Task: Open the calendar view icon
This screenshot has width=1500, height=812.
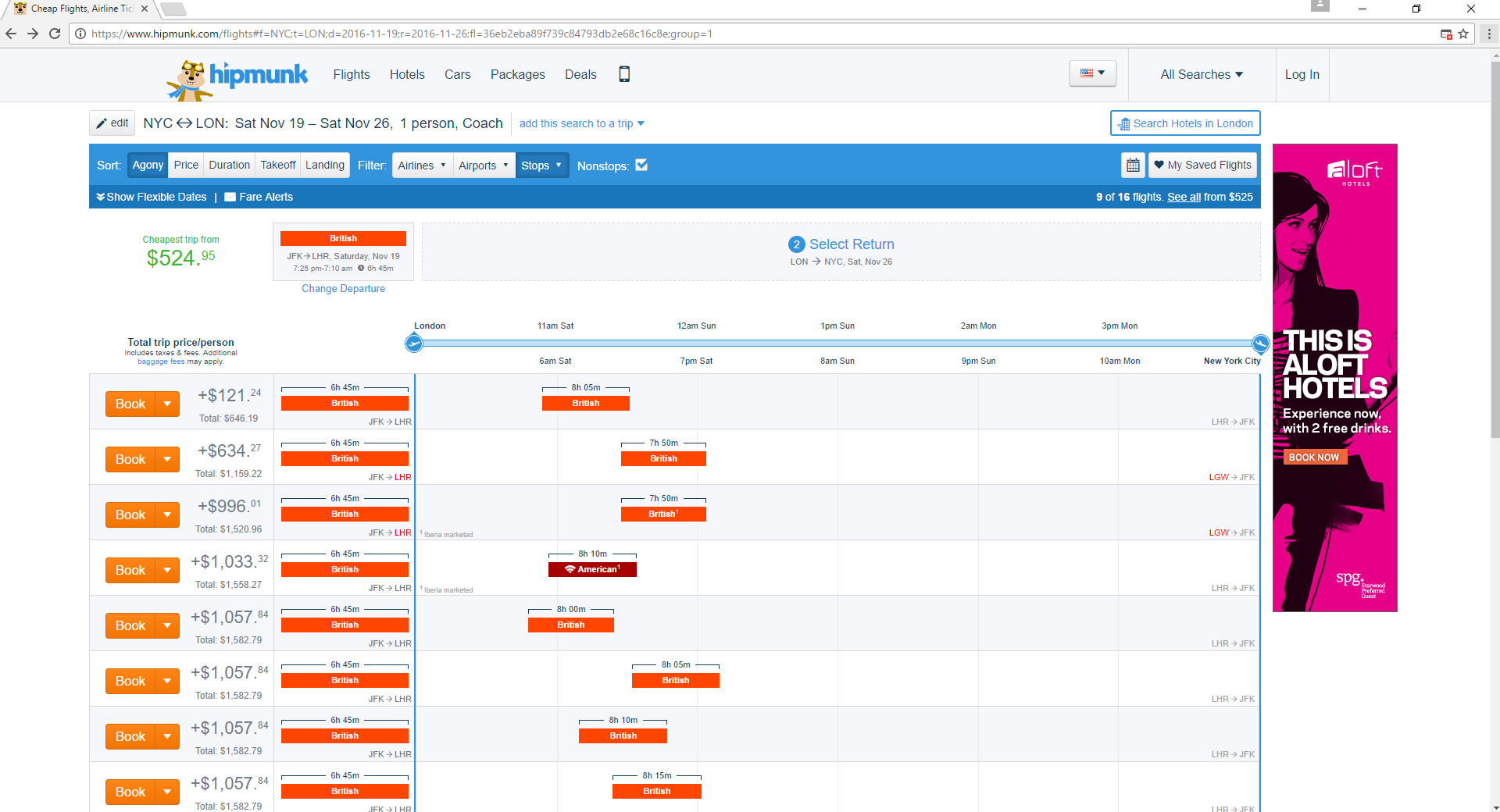Action: pyautogui.click(x=1133, y=166)
